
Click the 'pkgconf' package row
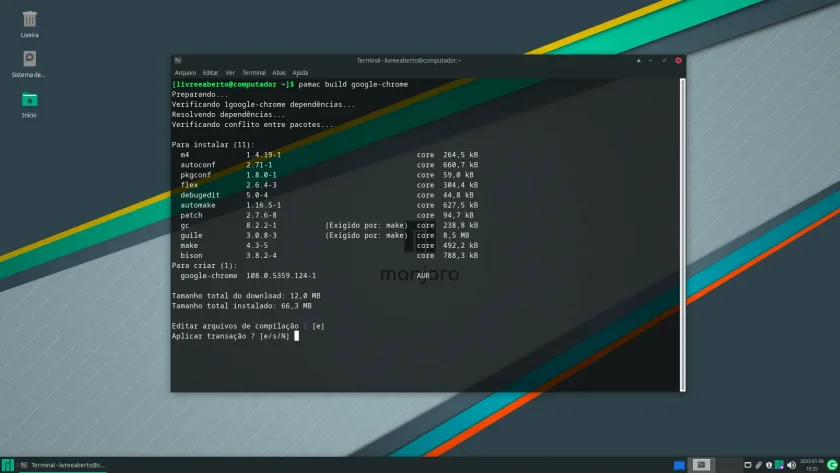pos(327,175)
